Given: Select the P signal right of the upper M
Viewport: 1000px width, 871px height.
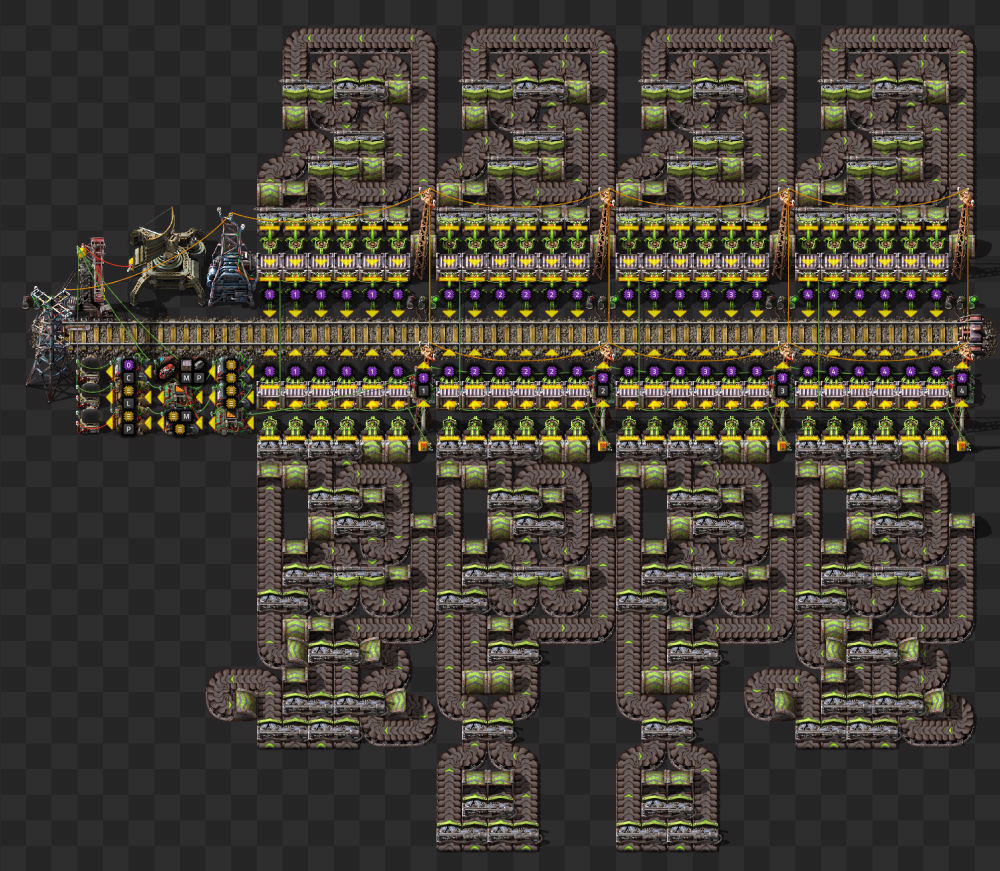Looking at the screenshot, I should click(199, 378).
